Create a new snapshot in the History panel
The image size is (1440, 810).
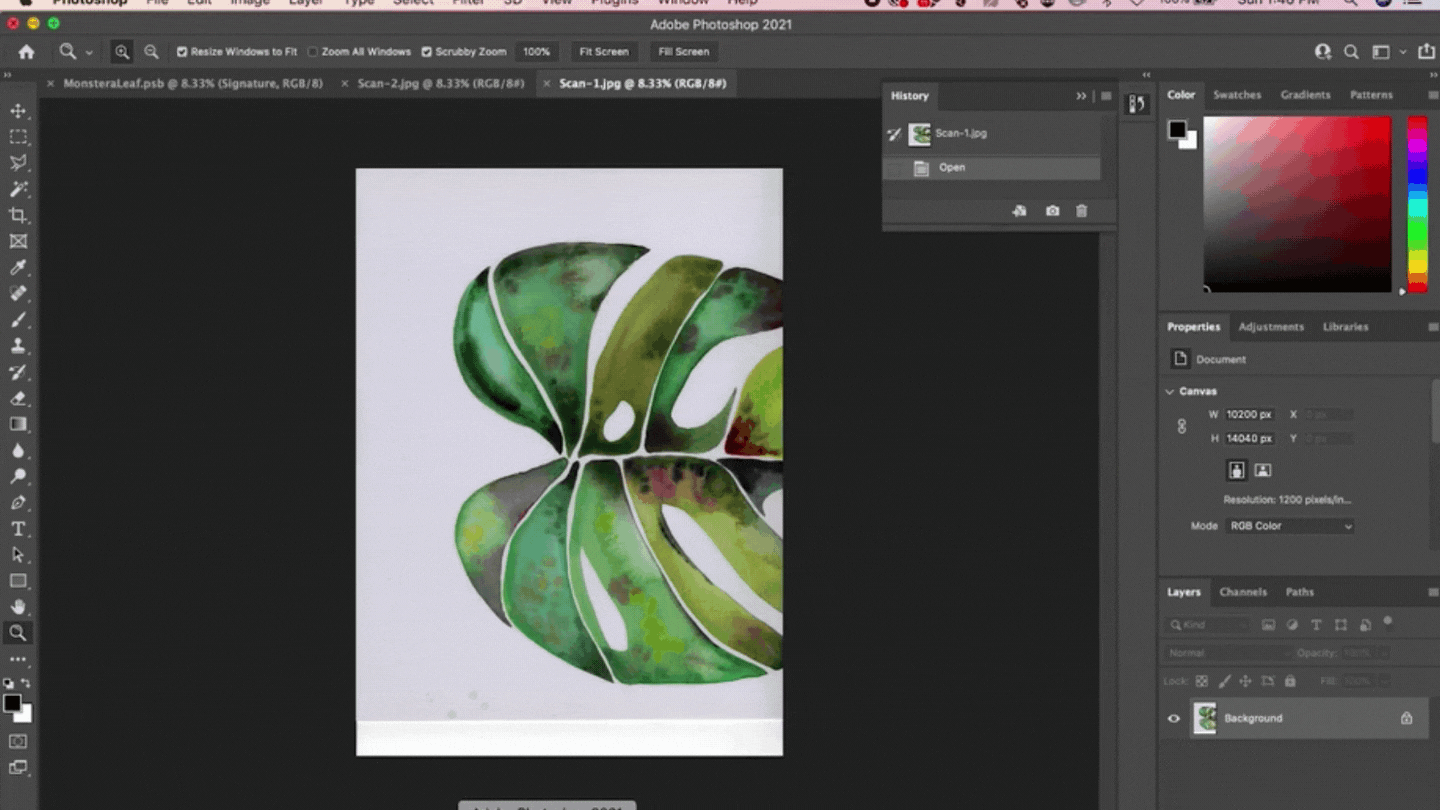pyautogui.click(x=1052, y=211)
